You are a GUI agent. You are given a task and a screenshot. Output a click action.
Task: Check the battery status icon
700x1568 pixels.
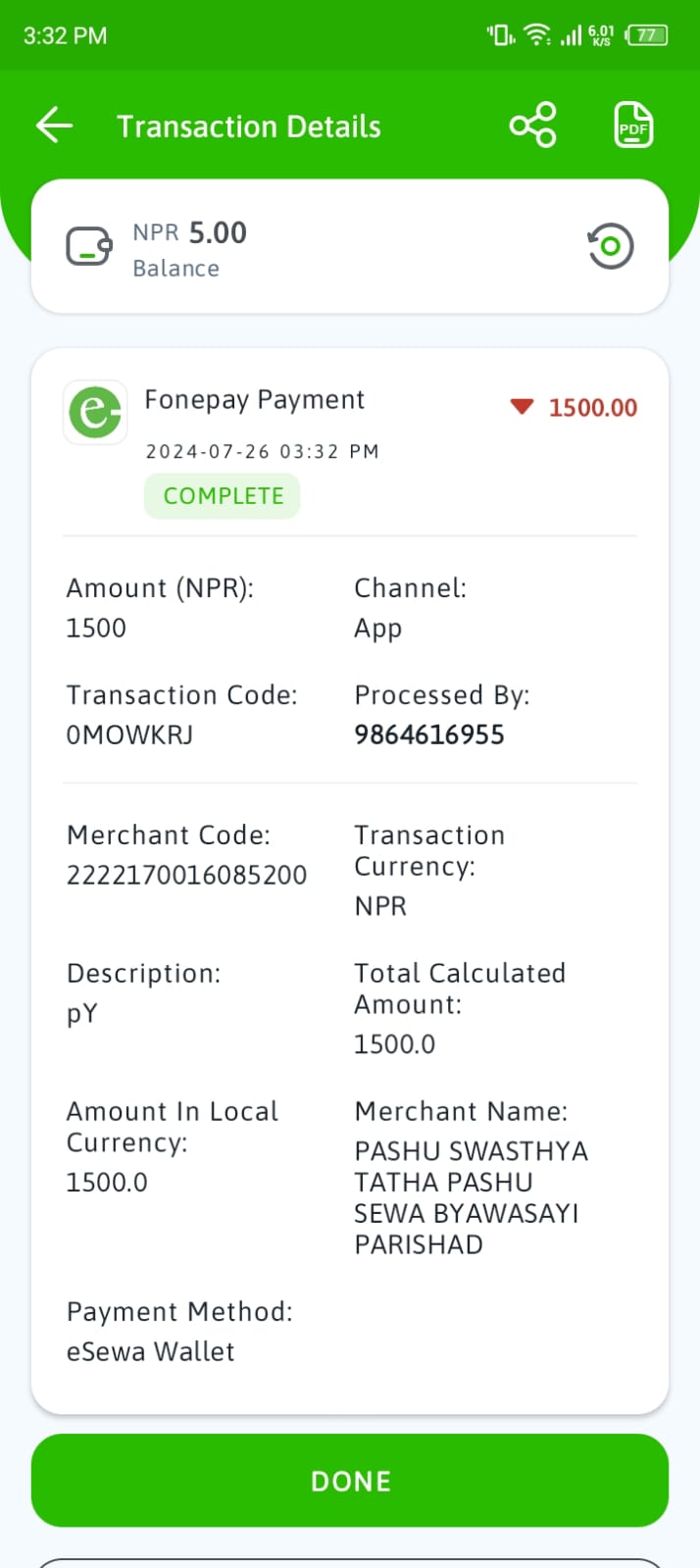coord(646,35)
